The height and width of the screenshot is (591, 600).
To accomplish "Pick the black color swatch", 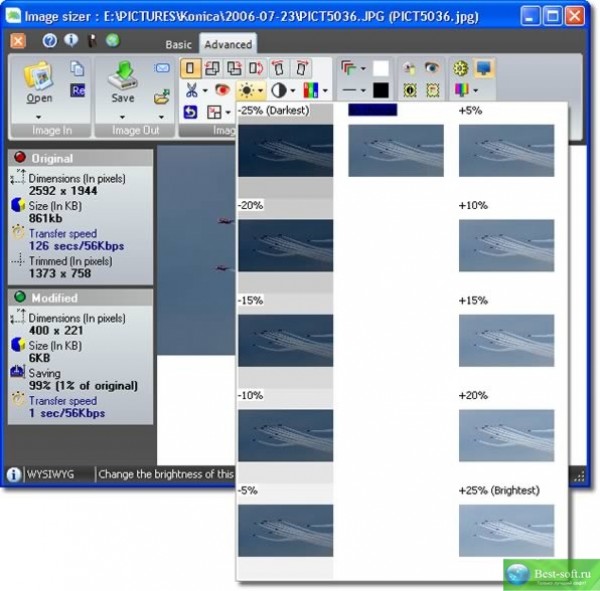I will (x=381, y=91).
